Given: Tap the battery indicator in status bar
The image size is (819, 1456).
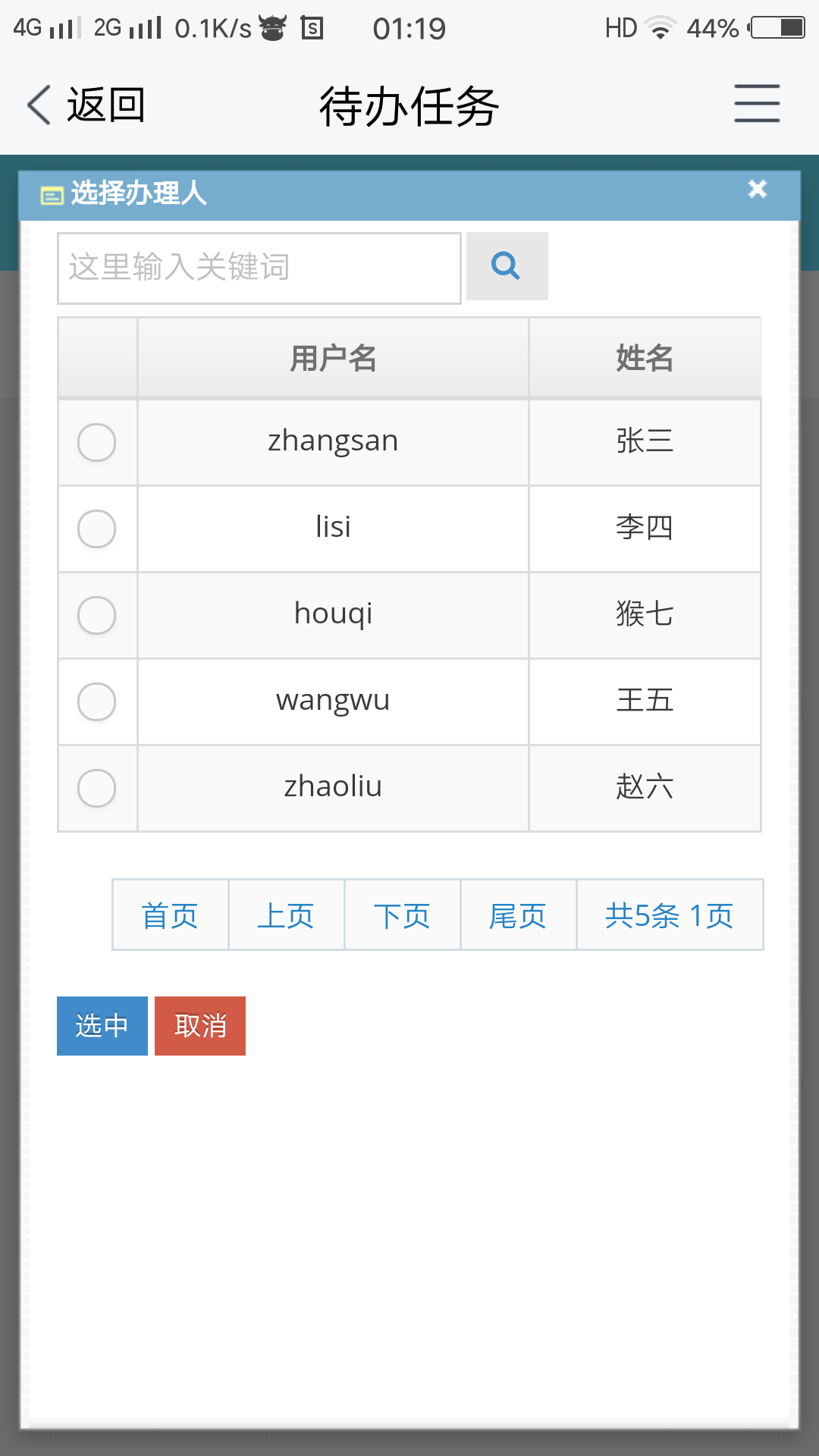Looking at the screenshot, I should point(777,28).
